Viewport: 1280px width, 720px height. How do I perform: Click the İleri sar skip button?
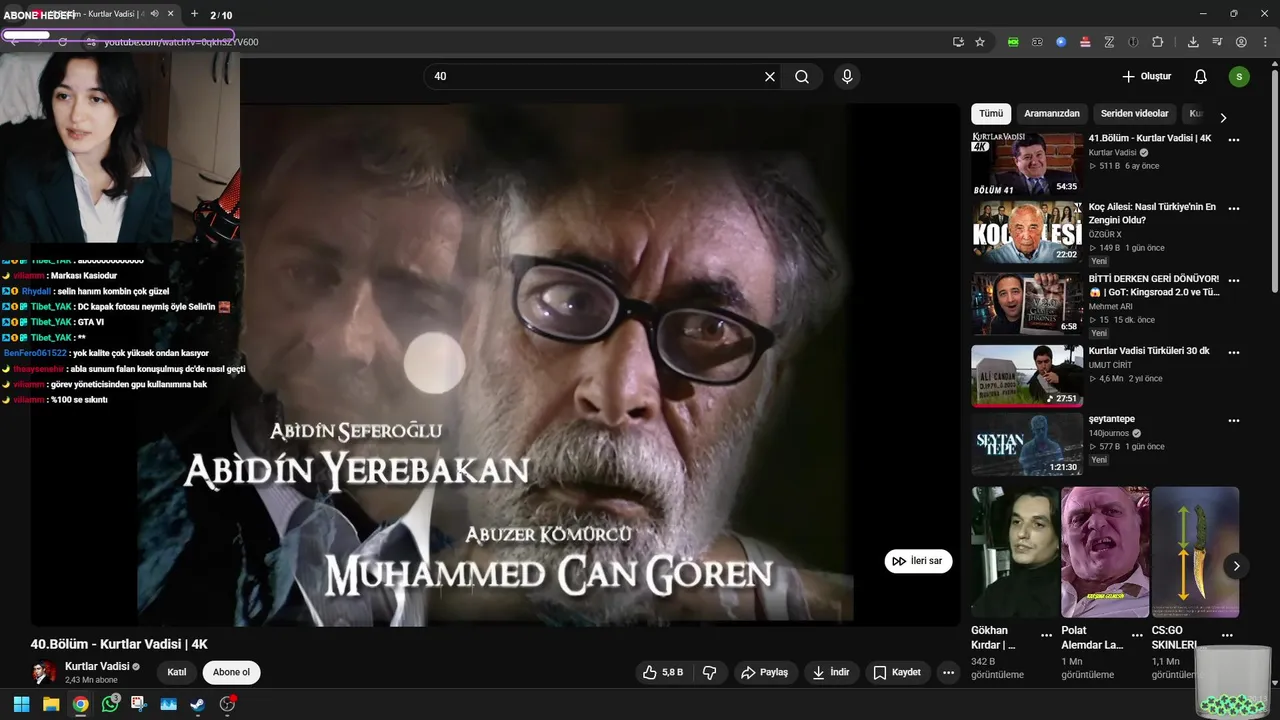point(918,561)
